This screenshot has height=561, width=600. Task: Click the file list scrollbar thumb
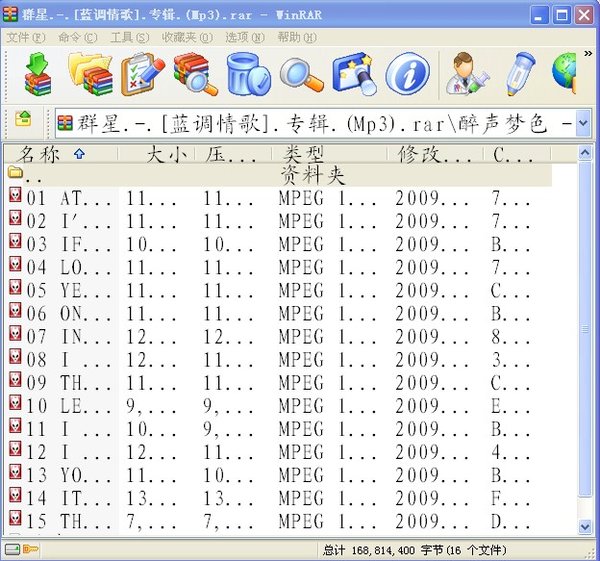pyautogui.click(x=585, y=329)
